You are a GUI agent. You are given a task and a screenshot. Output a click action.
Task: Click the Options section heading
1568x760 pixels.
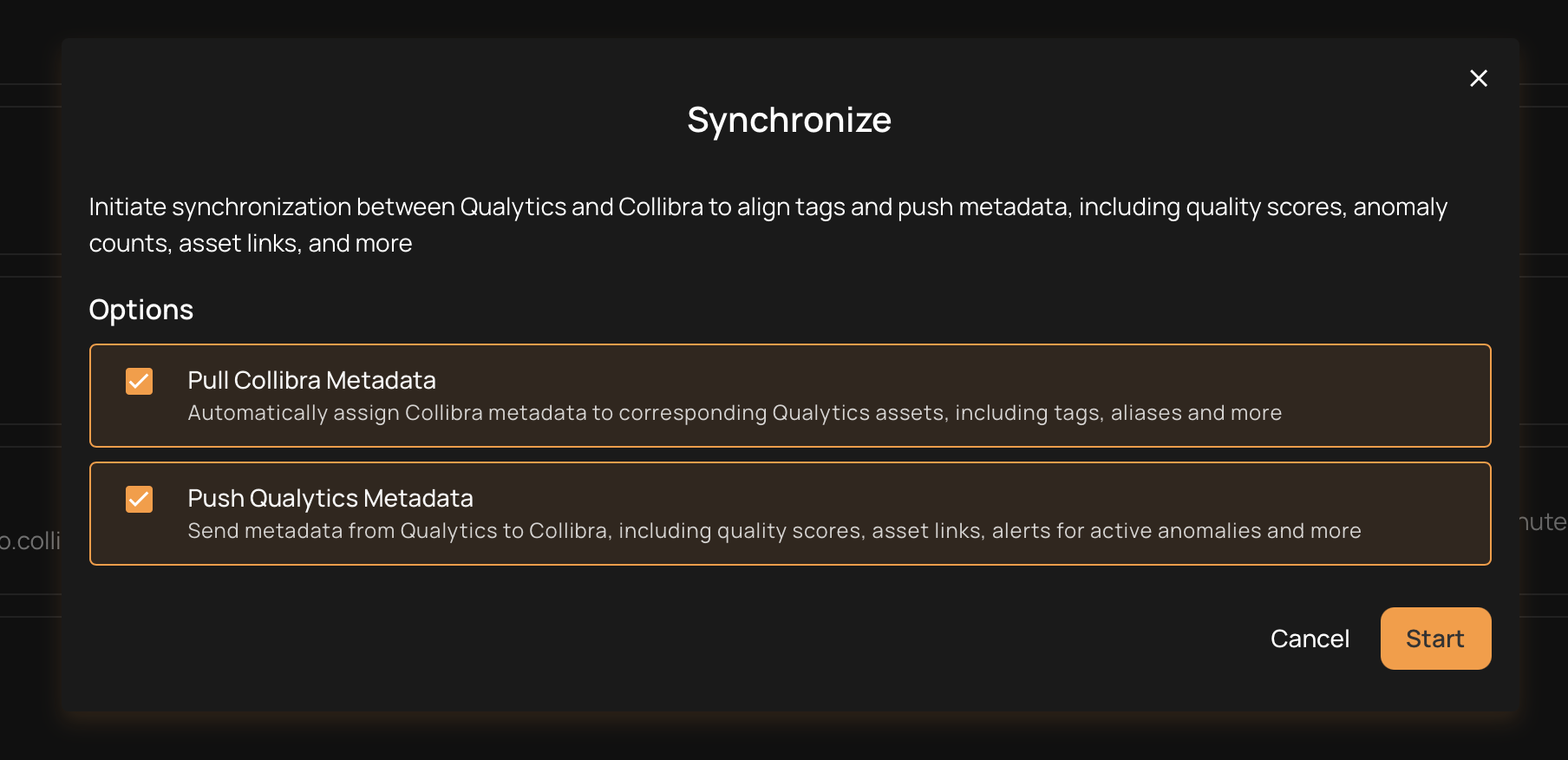[140, 309]
